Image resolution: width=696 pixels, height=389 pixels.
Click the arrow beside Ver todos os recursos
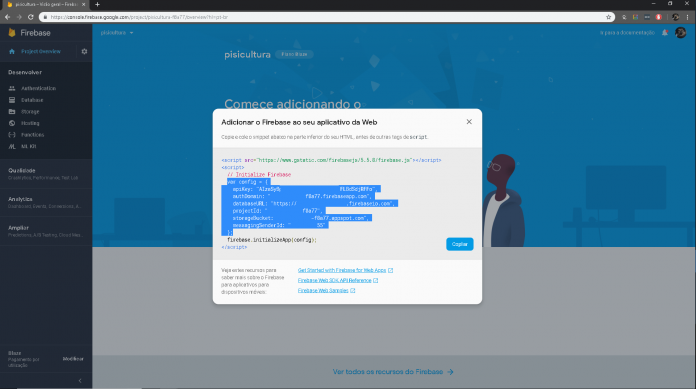tap(450, 372)
